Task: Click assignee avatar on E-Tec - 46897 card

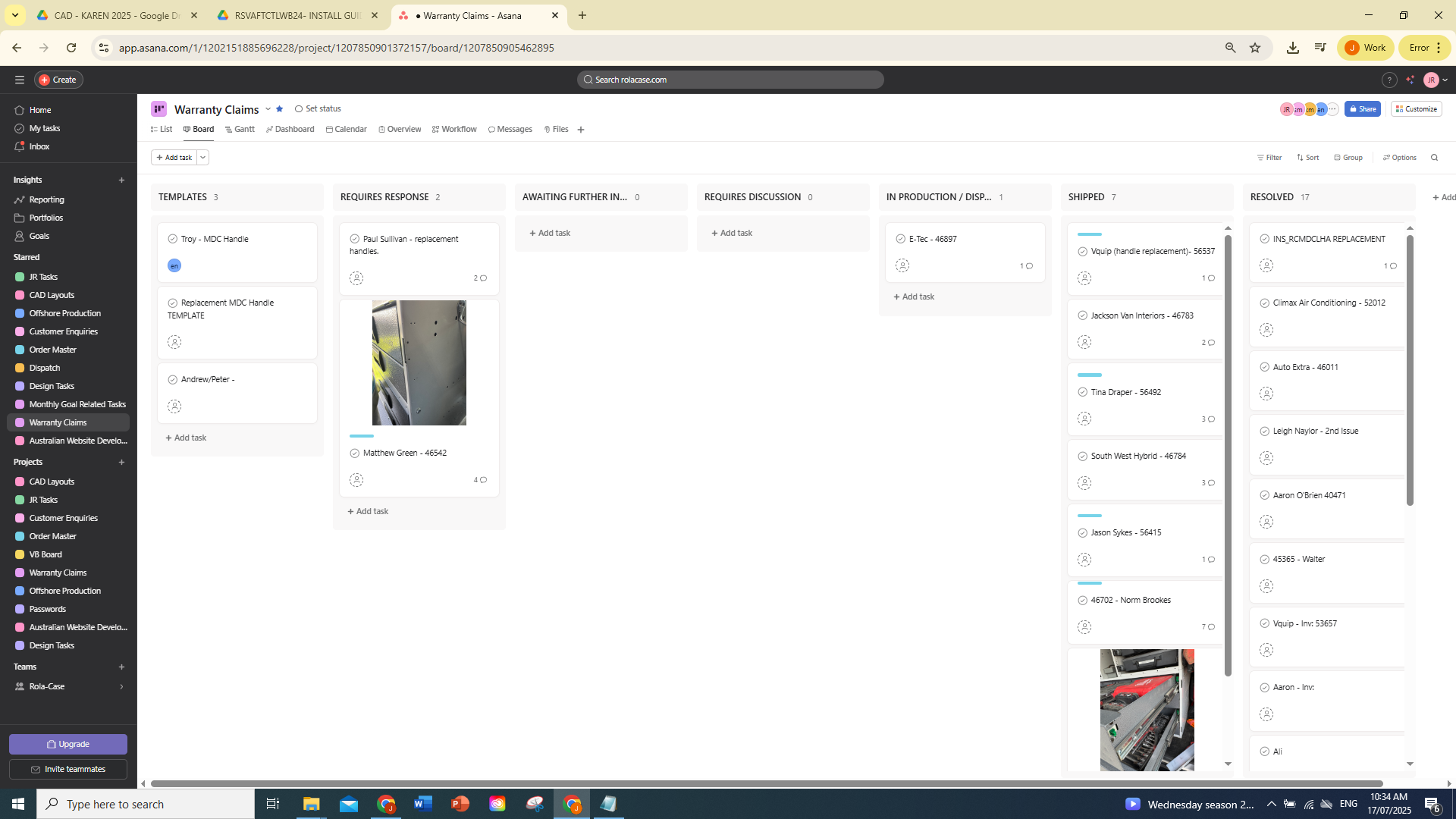Action: [902, 265]
